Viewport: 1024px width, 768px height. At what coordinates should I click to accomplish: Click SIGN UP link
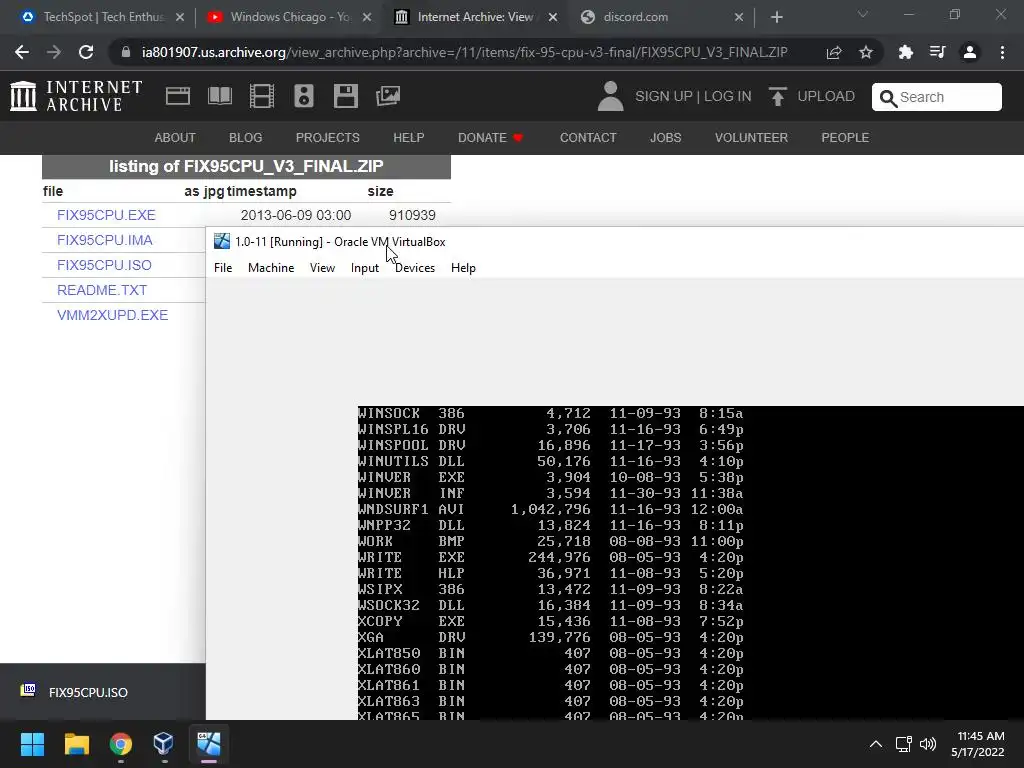(x=664, y=96)
